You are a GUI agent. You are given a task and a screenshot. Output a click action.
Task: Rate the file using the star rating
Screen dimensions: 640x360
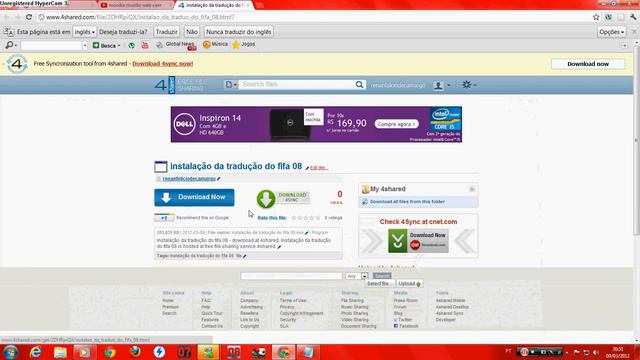click(306, 218)
